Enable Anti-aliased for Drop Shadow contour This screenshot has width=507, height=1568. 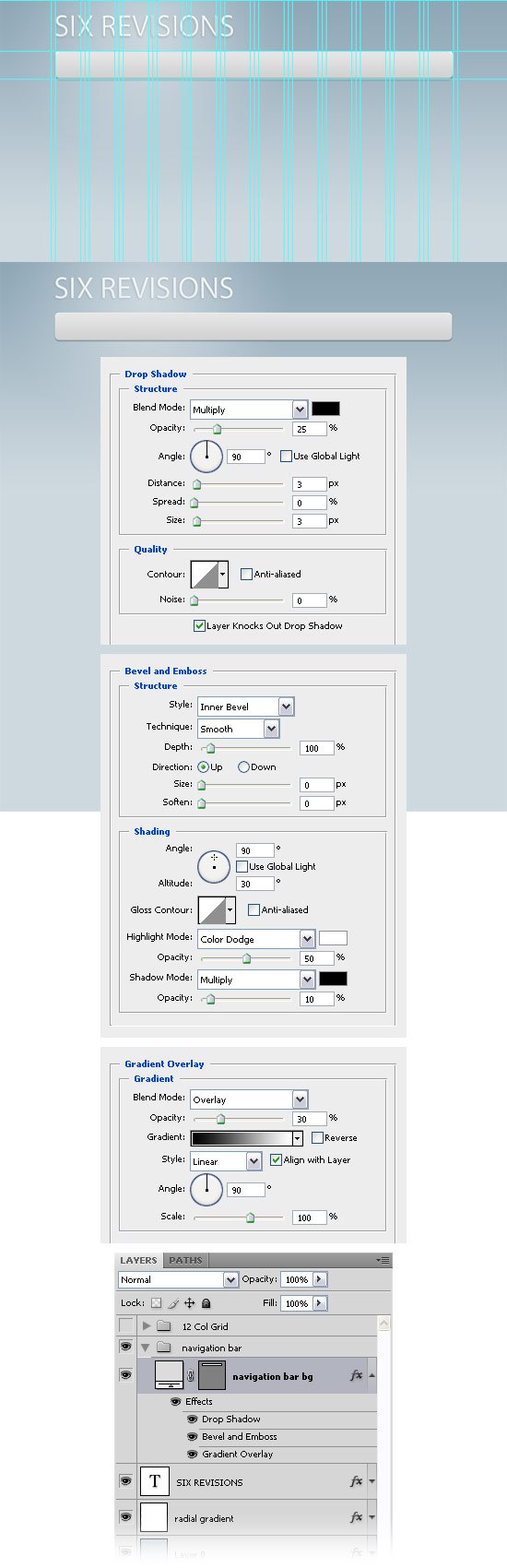pyautogui.click(x=246, y=574)
